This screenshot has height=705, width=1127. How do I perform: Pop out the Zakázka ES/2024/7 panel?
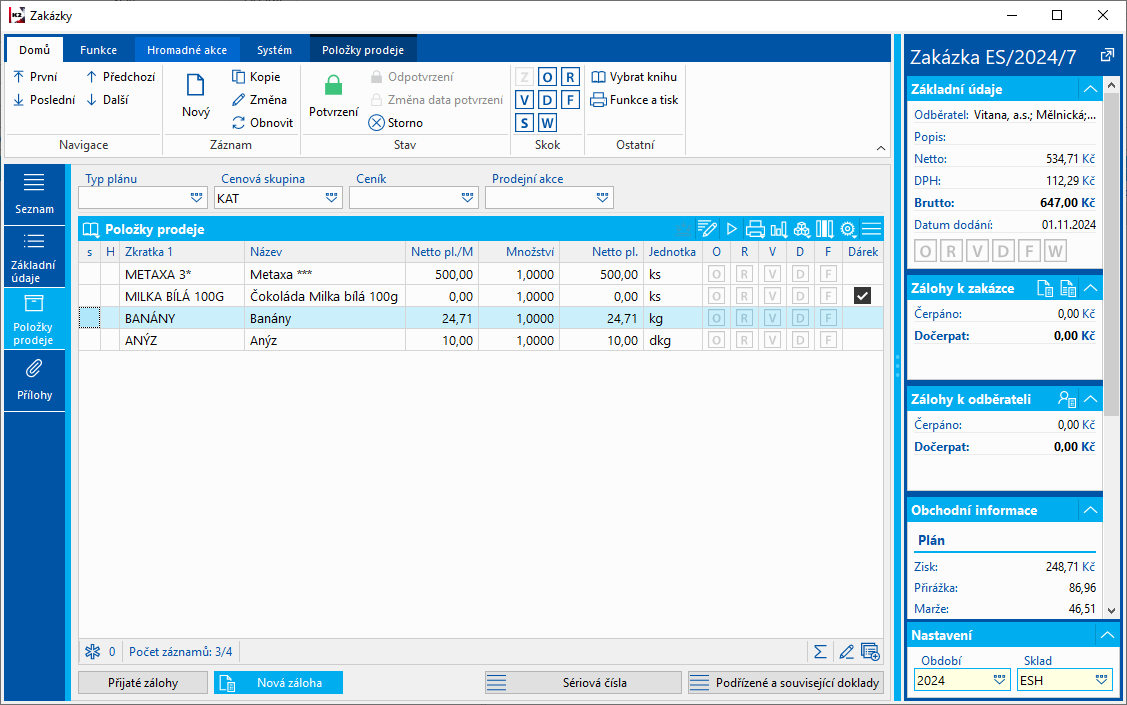[x=1107, y=55]
